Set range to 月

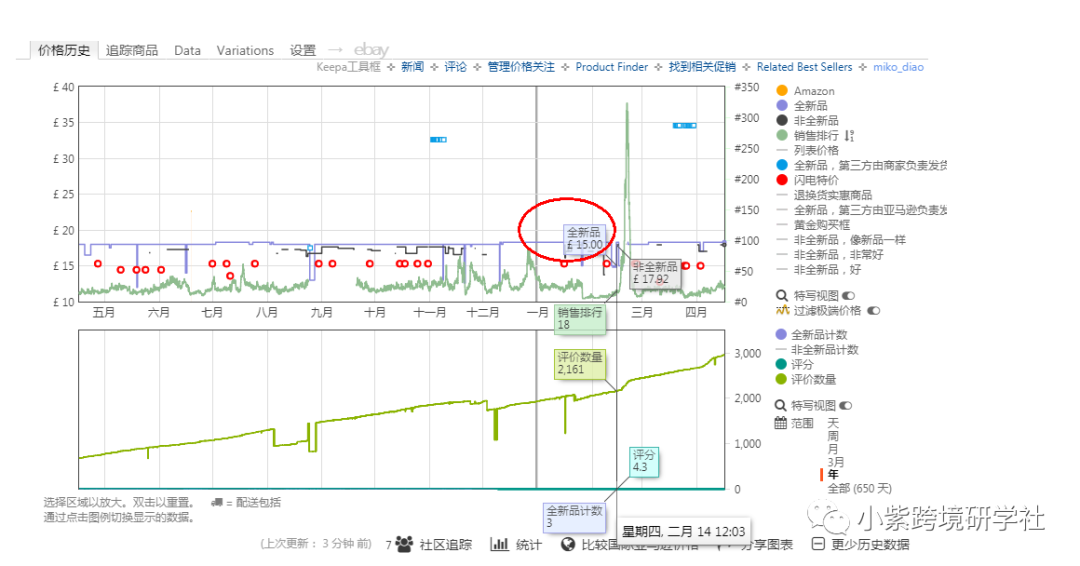point(833,449)
